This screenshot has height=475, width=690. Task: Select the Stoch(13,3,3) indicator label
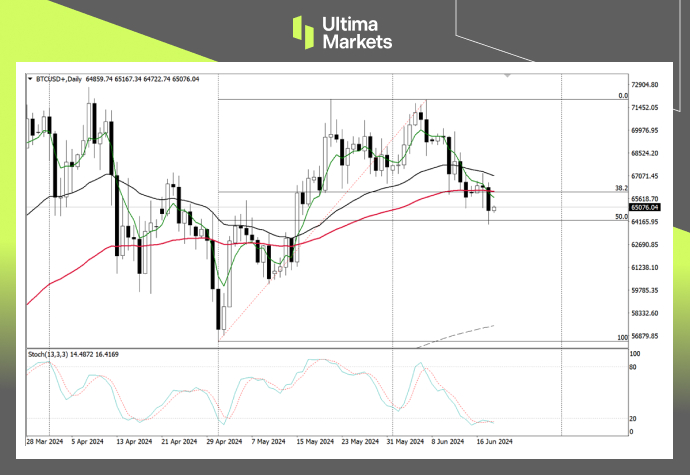tap(50, 355)
